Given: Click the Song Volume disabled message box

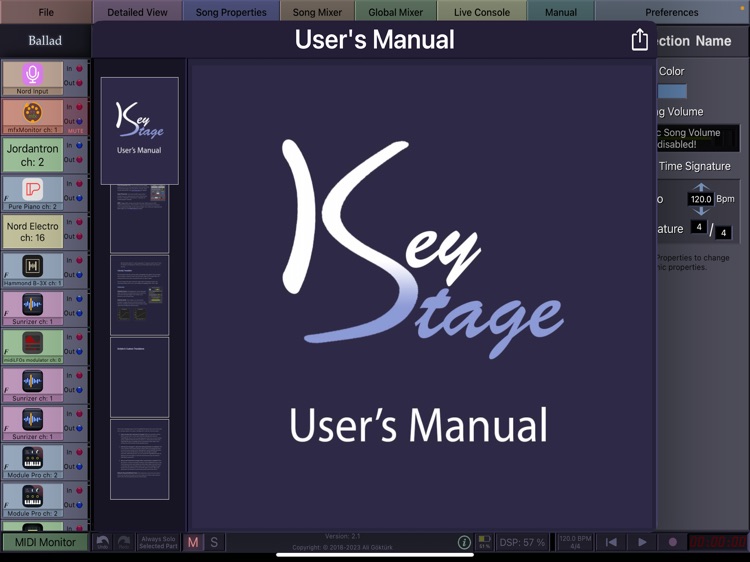Looking at the screenshot, I should [698, 138].
